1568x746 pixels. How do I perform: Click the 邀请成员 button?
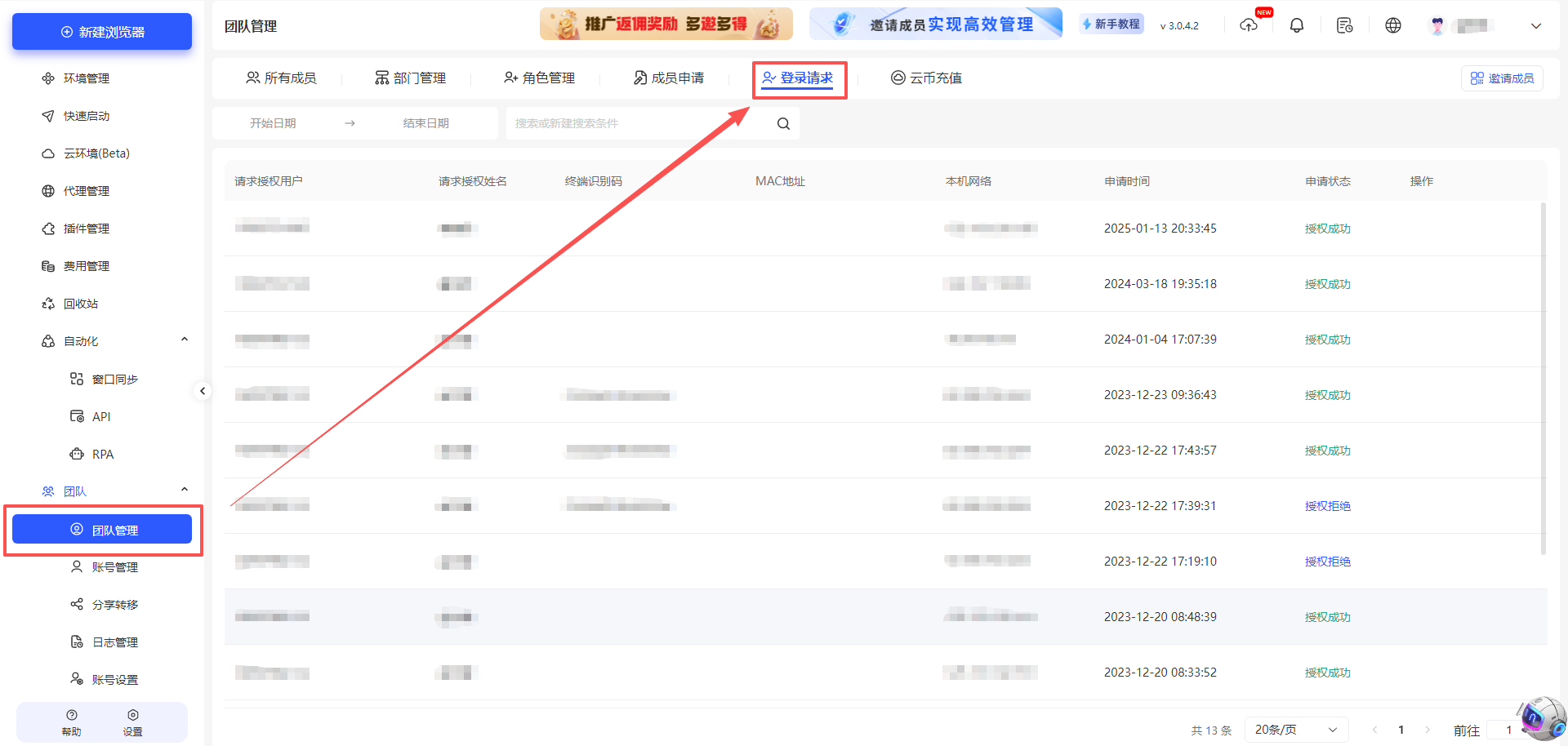pyautogui.click(x=1502, y=78)
